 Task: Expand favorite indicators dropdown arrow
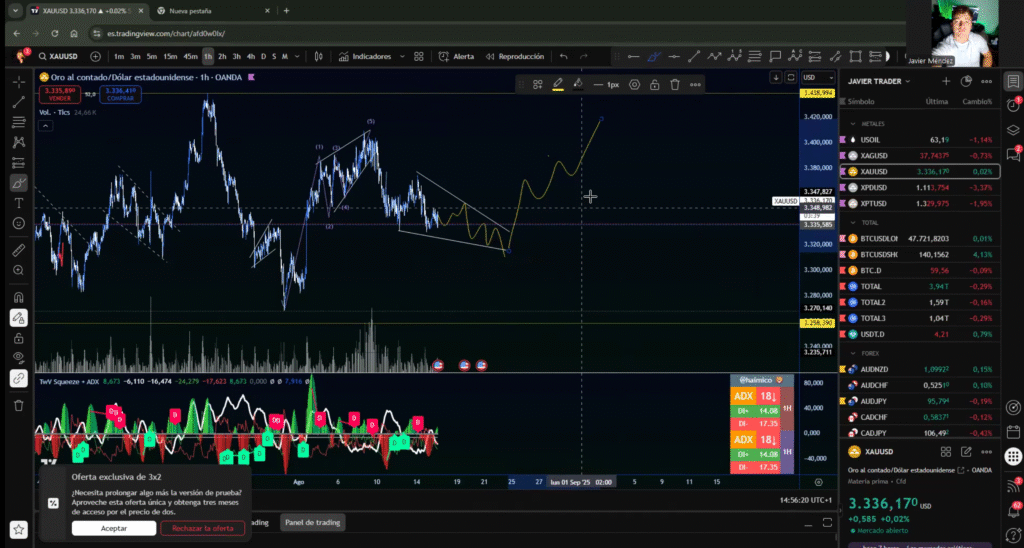[x=402, y=57]
